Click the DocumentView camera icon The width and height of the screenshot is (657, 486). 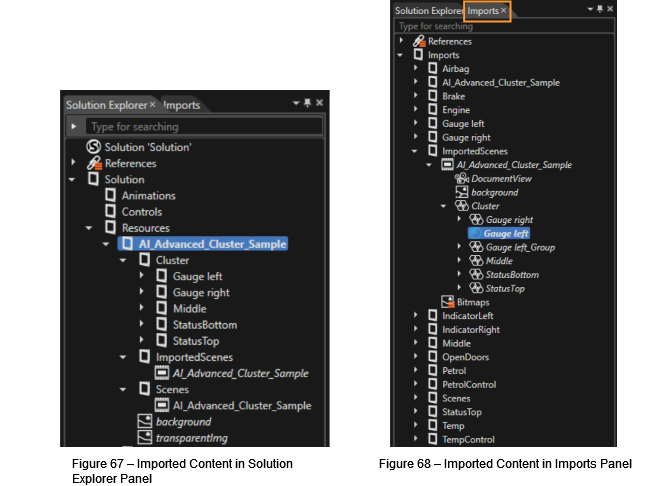point(462,178)
